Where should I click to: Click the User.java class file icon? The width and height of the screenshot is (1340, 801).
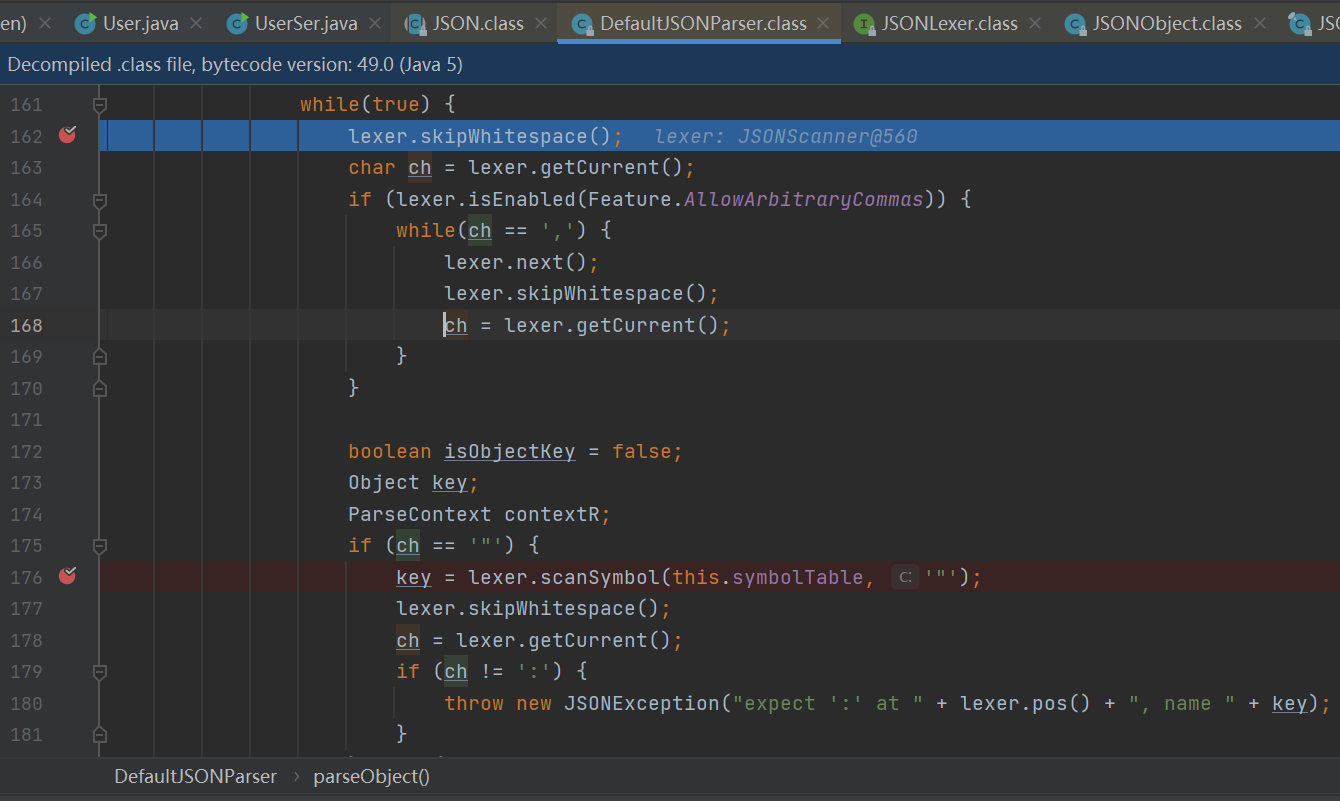tap(86, 23)
